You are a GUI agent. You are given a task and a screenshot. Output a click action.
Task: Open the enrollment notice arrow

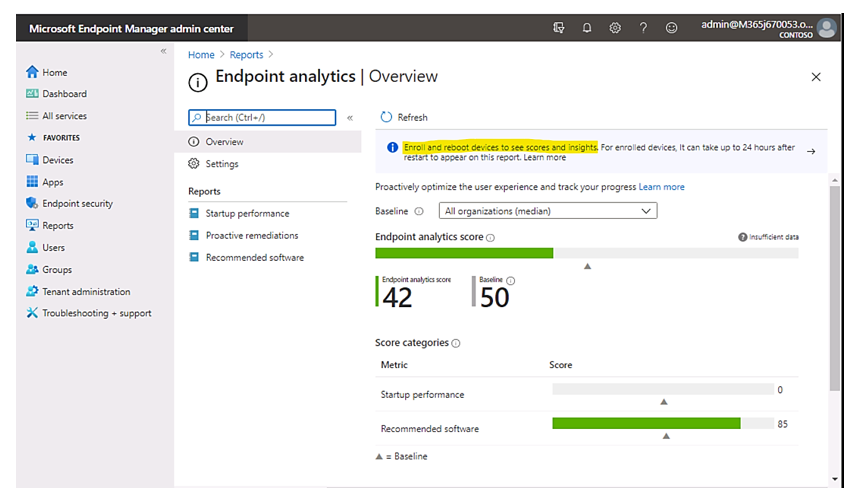coord(811,151)
